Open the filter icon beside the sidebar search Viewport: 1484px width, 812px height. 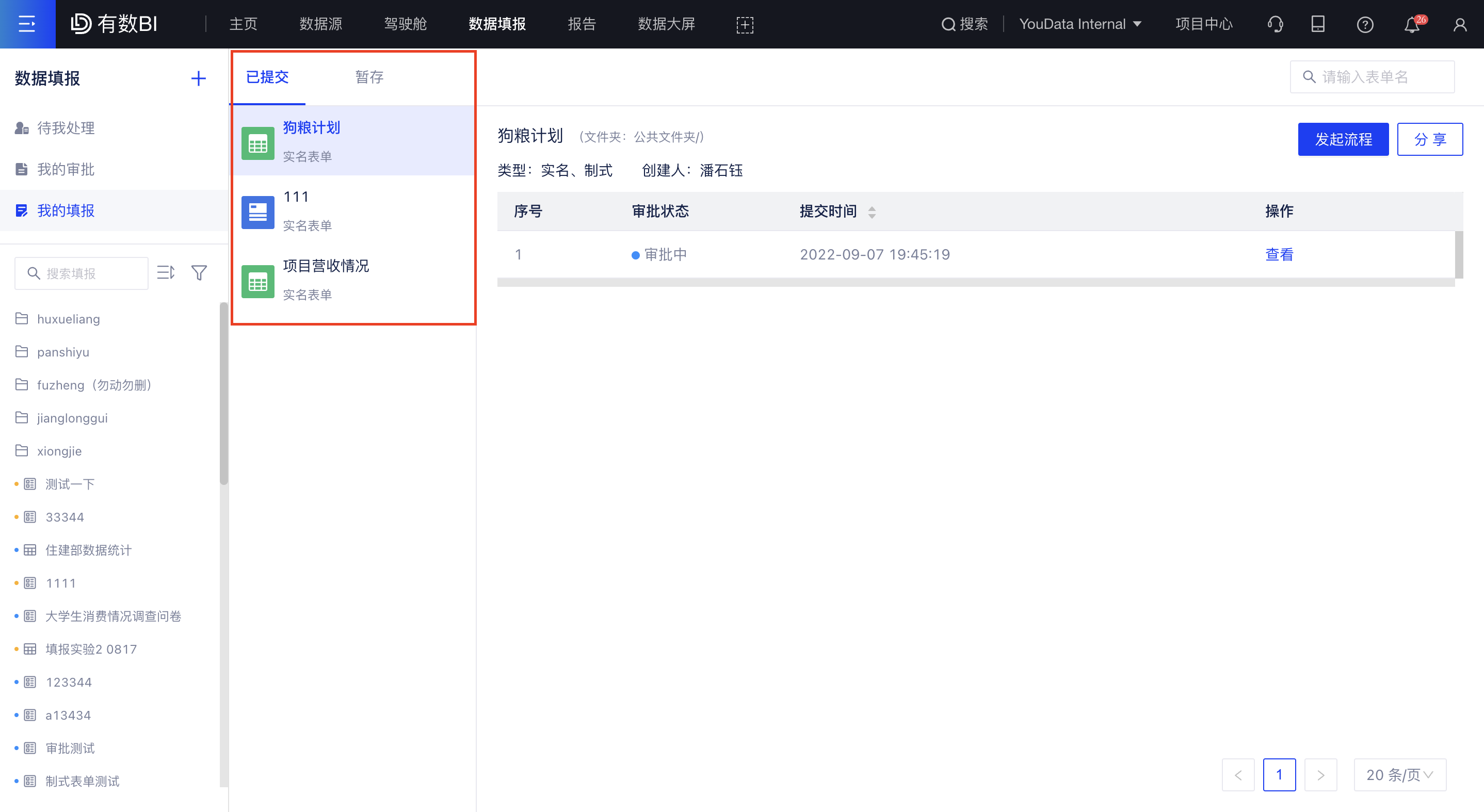[x=199, y=272]
